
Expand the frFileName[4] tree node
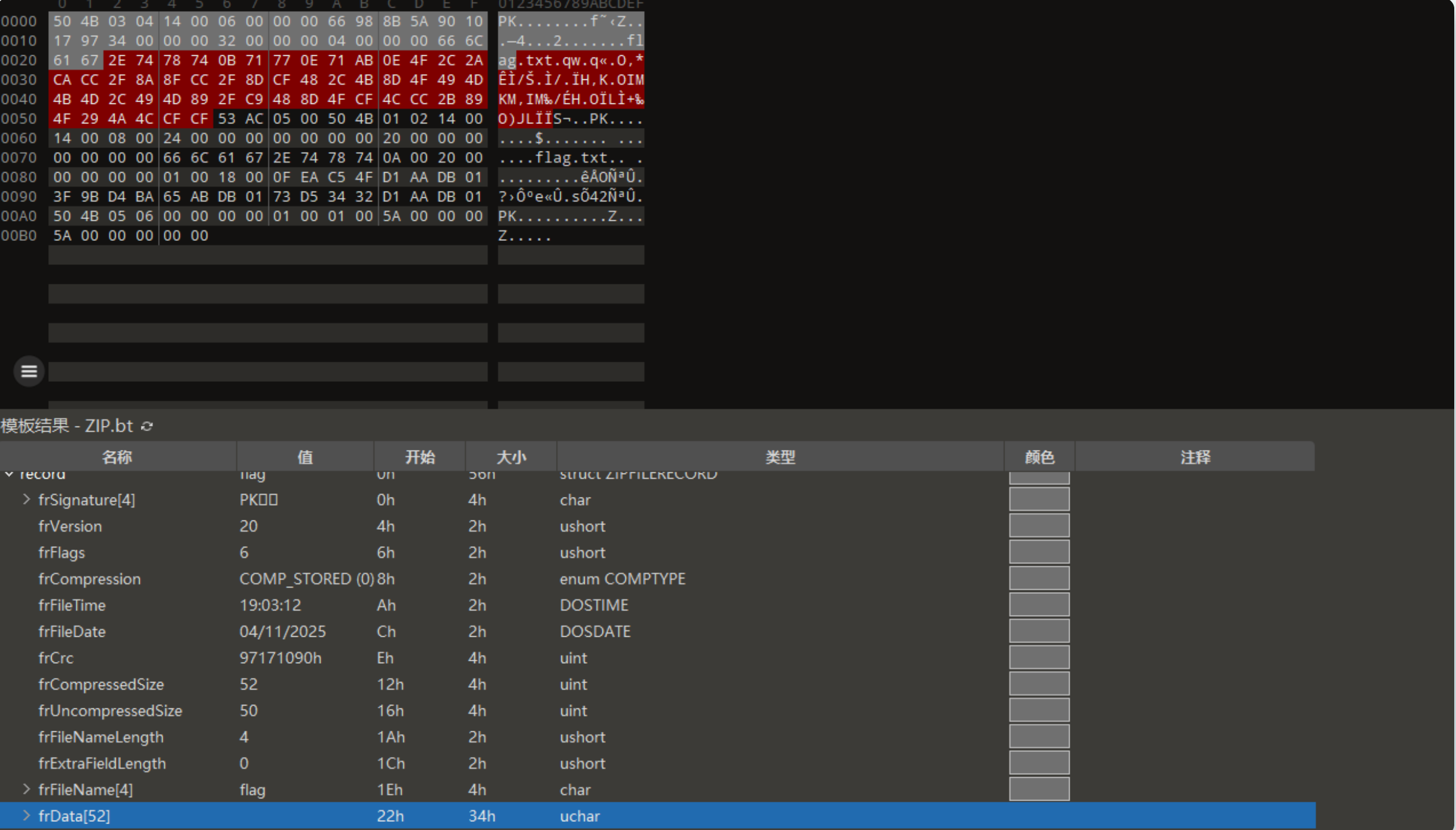(26, 789)
